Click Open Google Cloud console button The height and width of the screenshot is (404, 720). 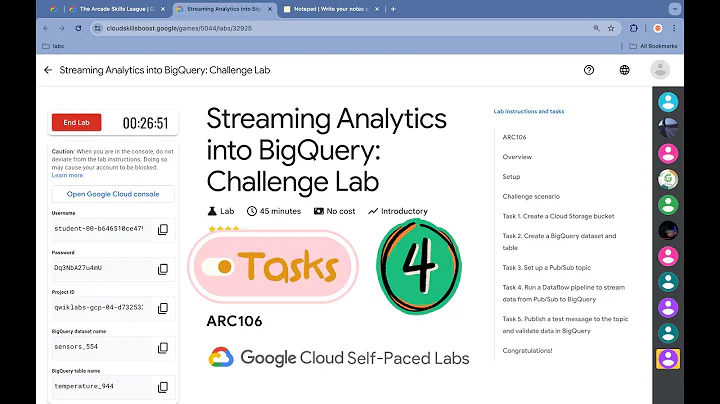(113, 194)
